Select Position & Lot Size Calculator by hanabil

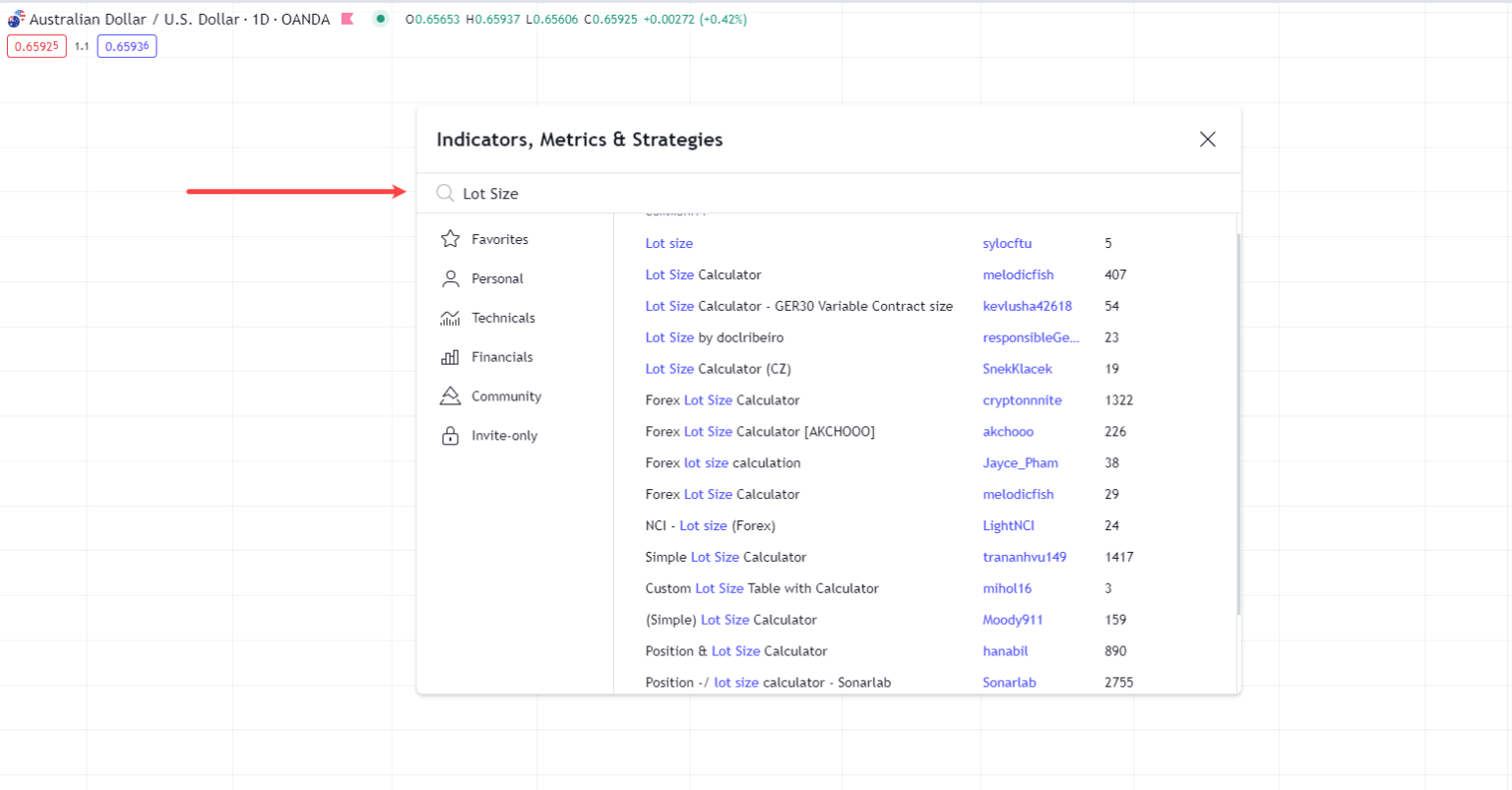736,651
